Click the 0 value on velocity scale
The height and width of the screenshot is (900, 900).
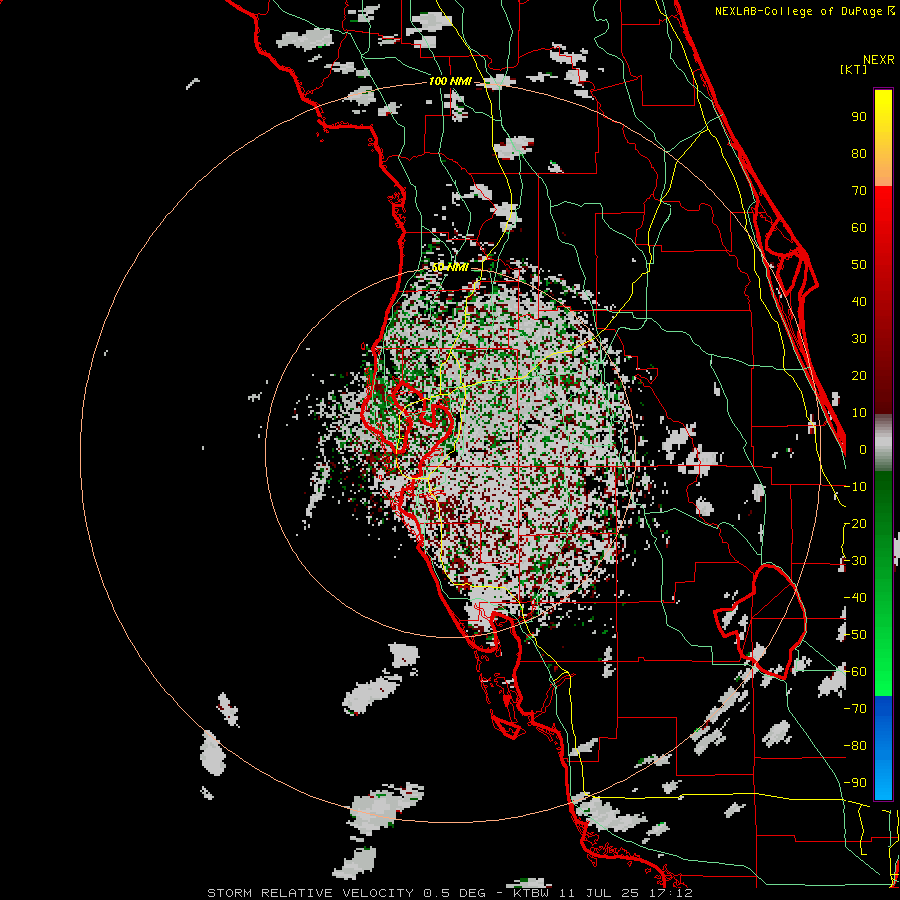863,450
